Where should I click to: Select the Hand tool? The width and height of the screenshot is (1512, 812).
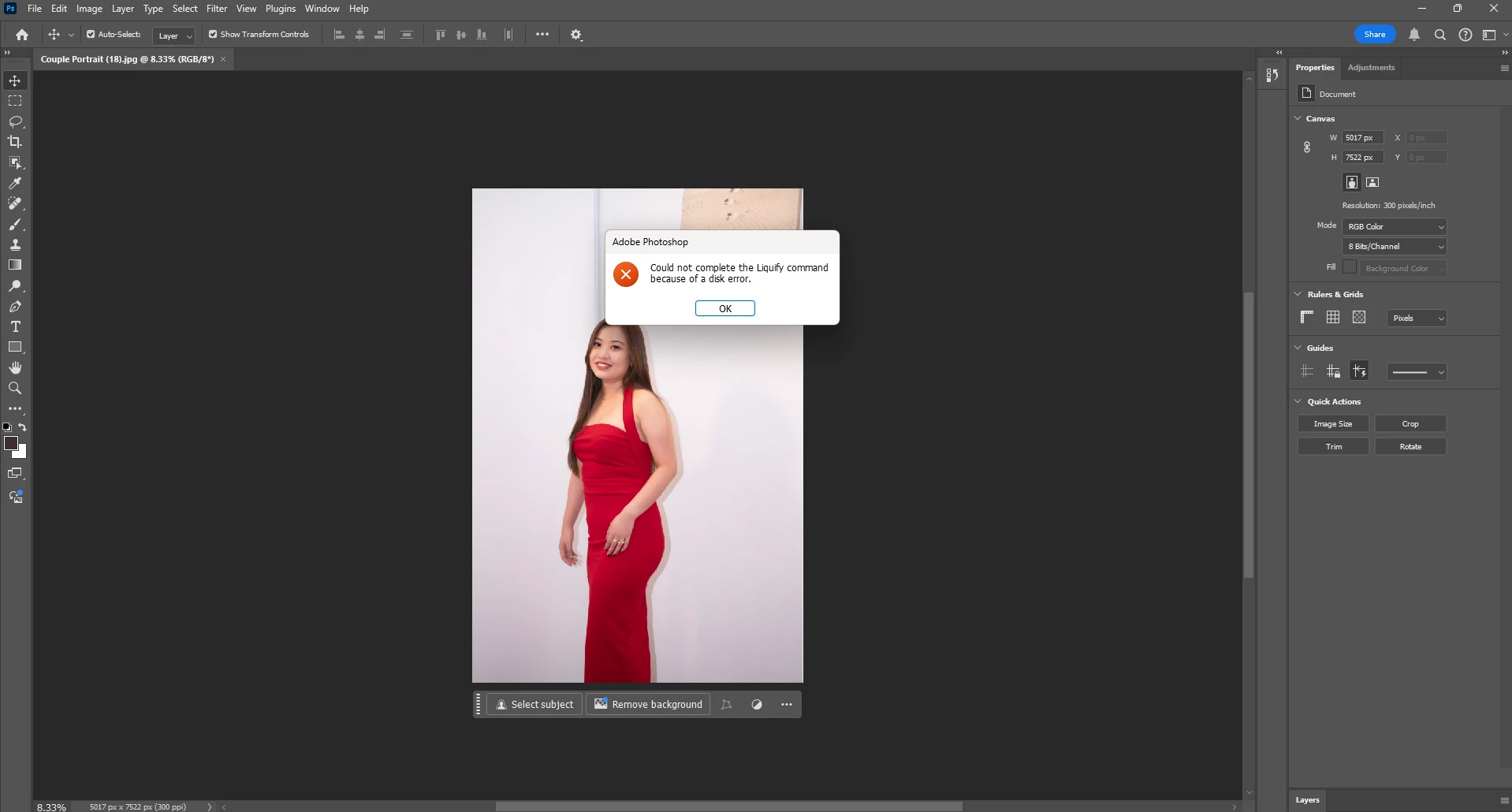15,367
